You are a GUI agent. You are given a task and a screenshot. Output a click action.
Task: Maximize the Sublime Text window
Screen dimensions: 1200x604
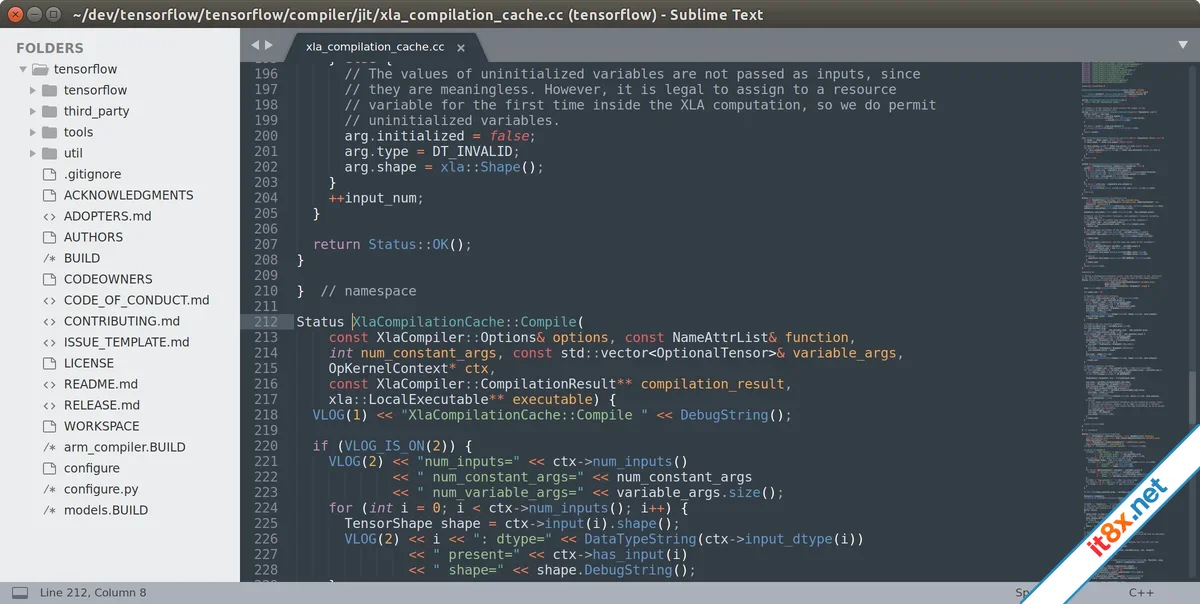pos(52,15)
